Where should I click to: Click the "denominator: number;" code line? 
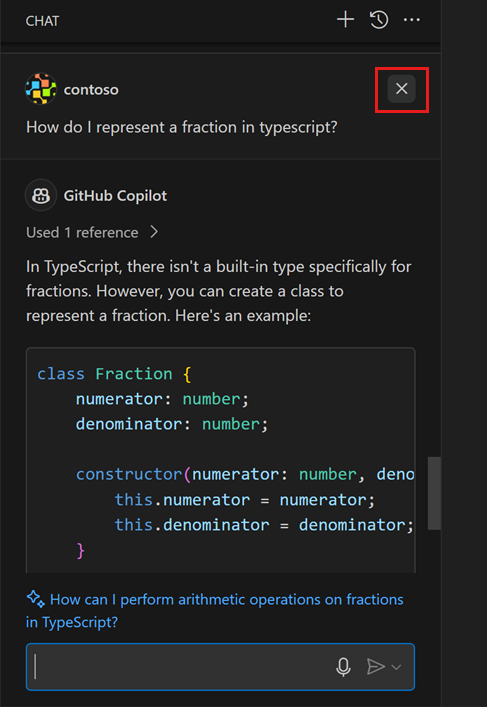172,424
